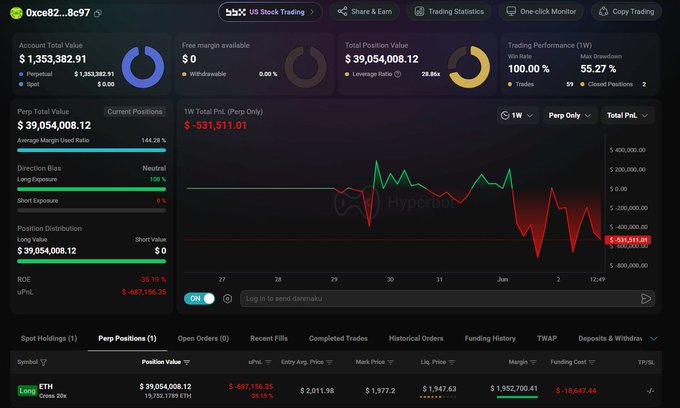Click Leverage Ratio help question icon
Screen dimensions: 680x408
(x=397, y=74)
